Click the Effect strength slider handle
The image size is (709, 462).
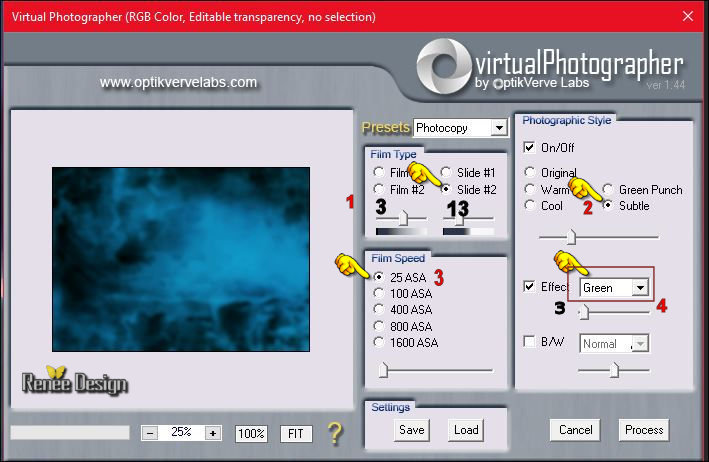584,312
